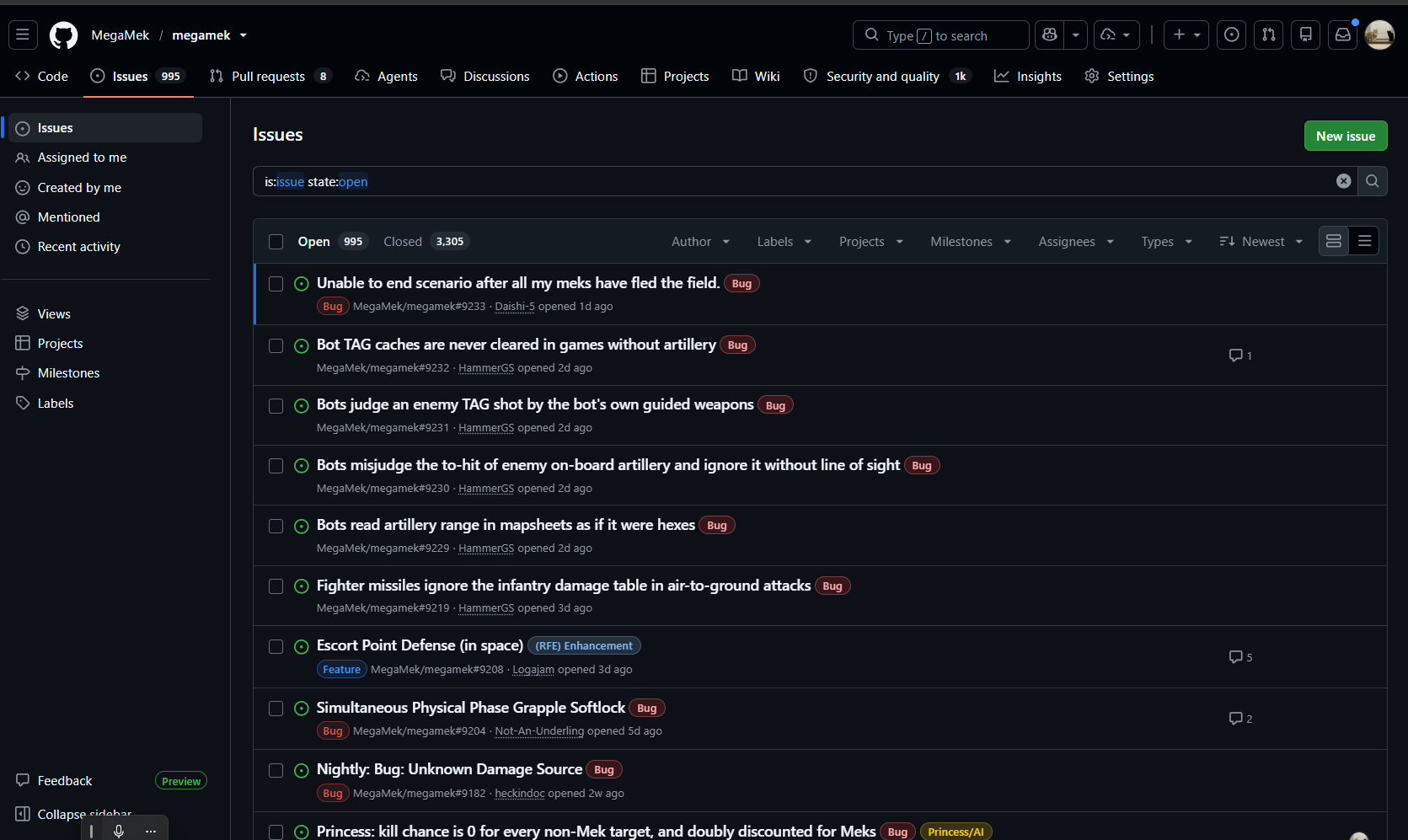Image resolution: width=1408 pixels, height=840 pixels.
Task: Select checkbox for Bots read artillery range issue
Action: tap(276, 527)
